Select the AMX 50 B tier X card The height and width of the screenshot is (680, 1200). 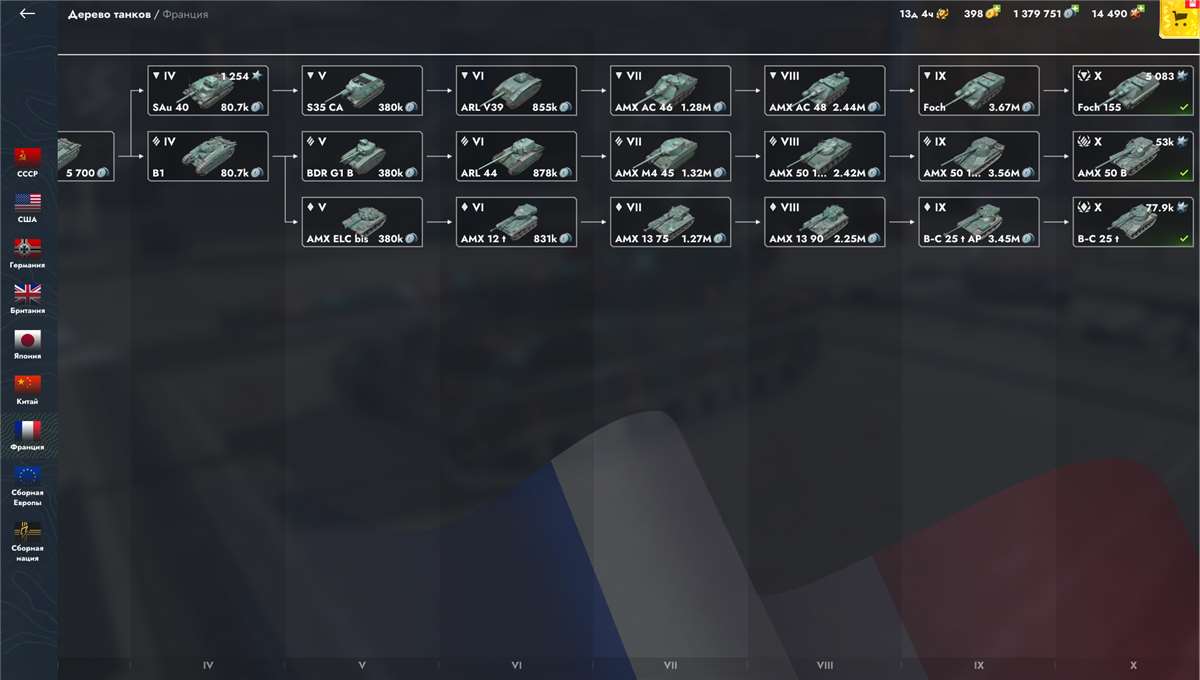[1133, 156]
